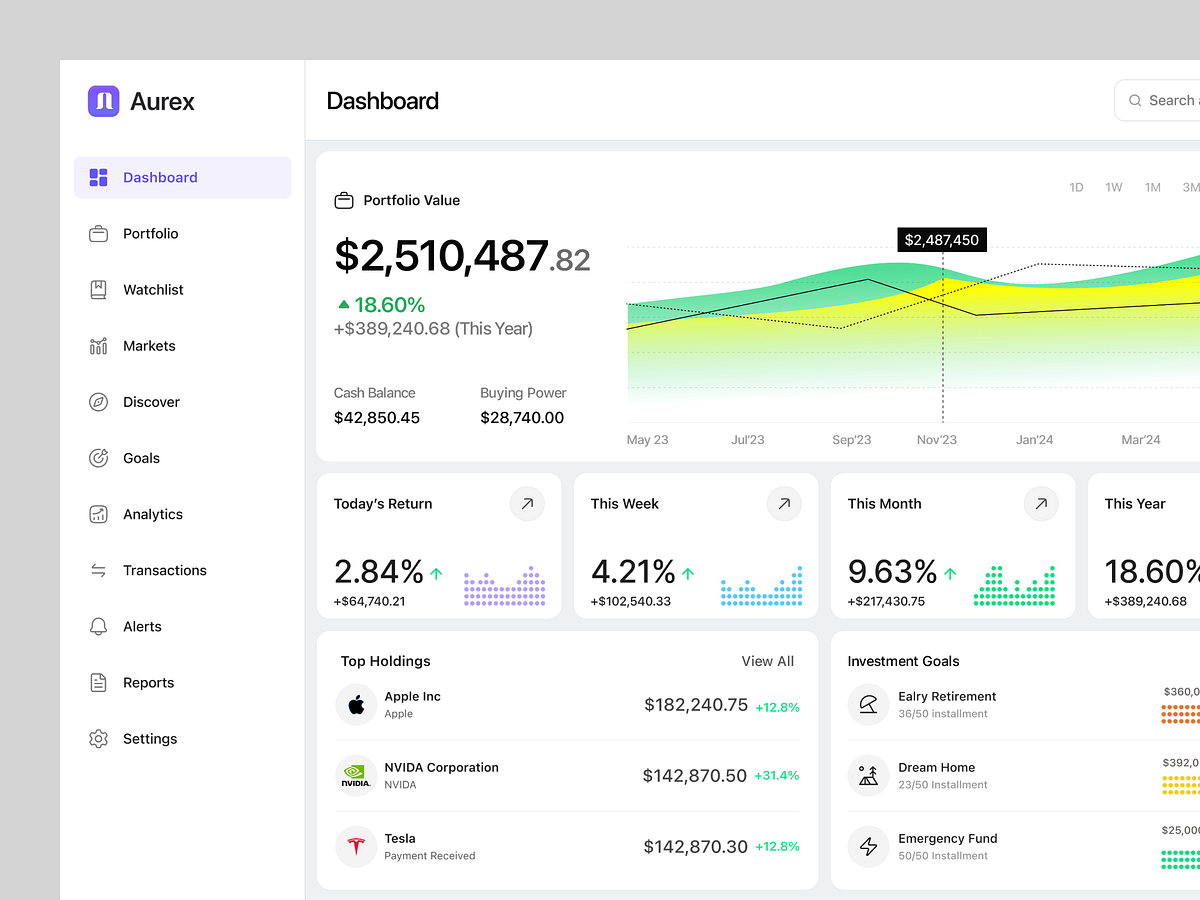Click the 18.60% gain under portfolio value
Image resolution: width=1200 pixels, height=900 pixels.
coord(381,305)
